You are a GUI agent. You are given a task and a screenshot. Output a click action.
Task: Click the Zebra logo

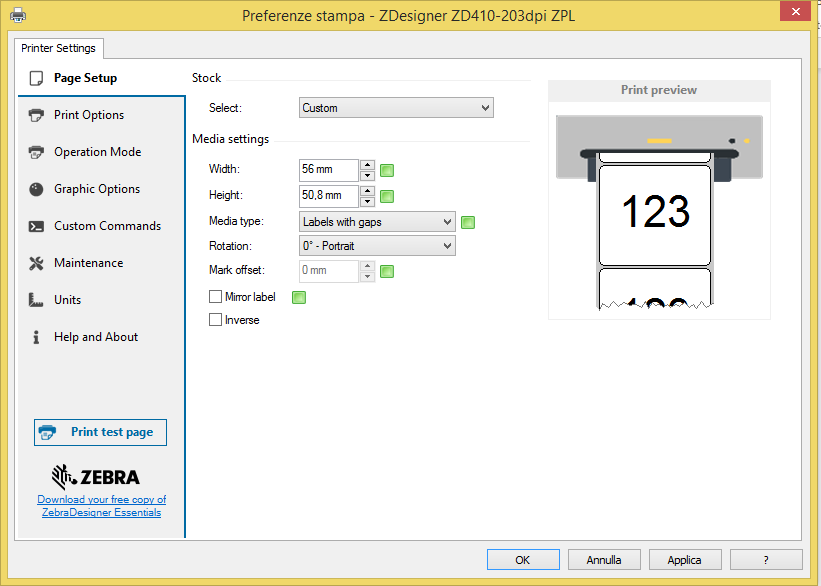(96, 477)
